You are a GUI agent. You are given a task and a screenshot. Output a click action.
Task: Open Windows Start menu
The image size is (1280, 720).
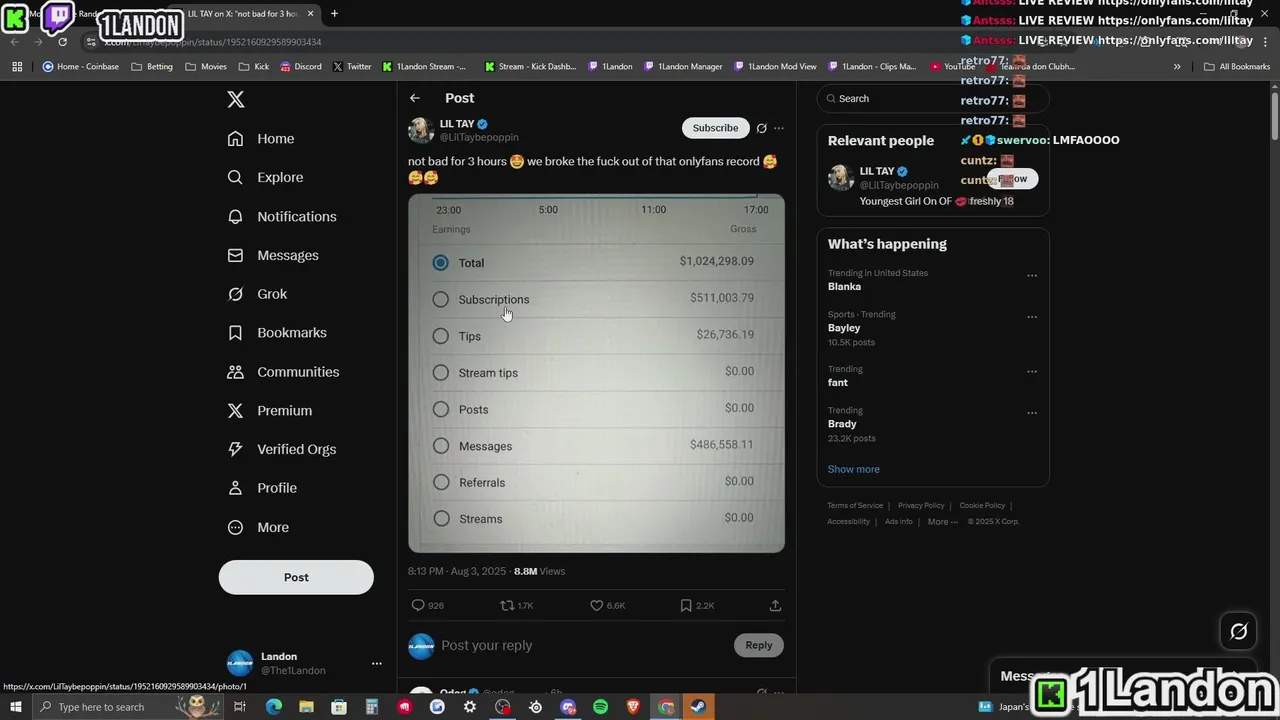tap(16, 707)
